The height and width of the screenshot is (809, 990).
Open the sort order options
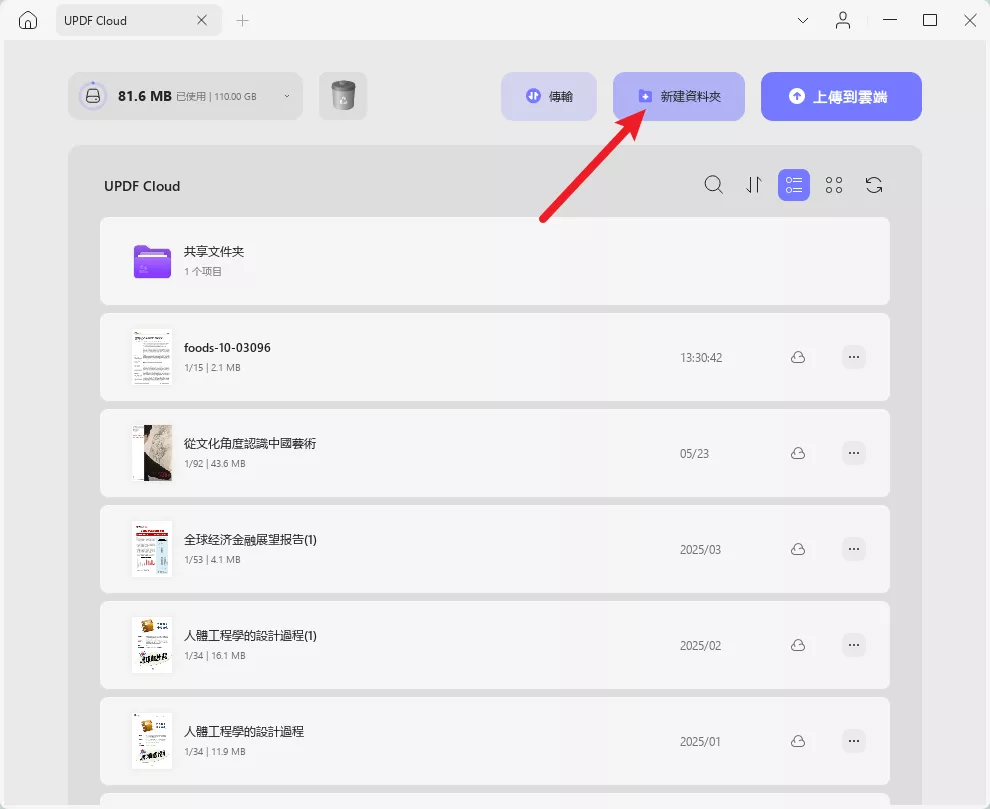[754, 185]
